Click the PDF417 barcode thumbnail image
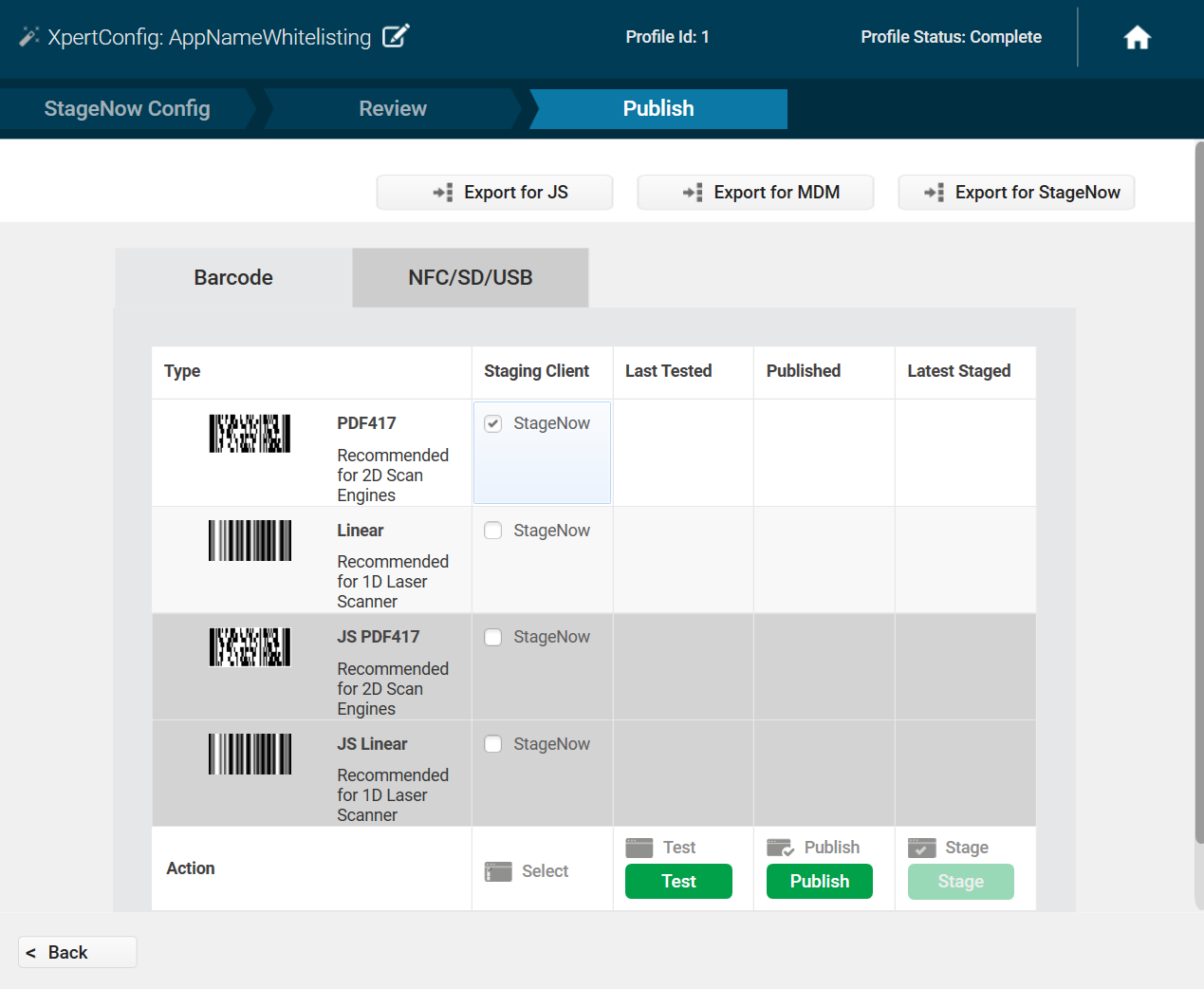The image size is (1204, 989). 250,434
